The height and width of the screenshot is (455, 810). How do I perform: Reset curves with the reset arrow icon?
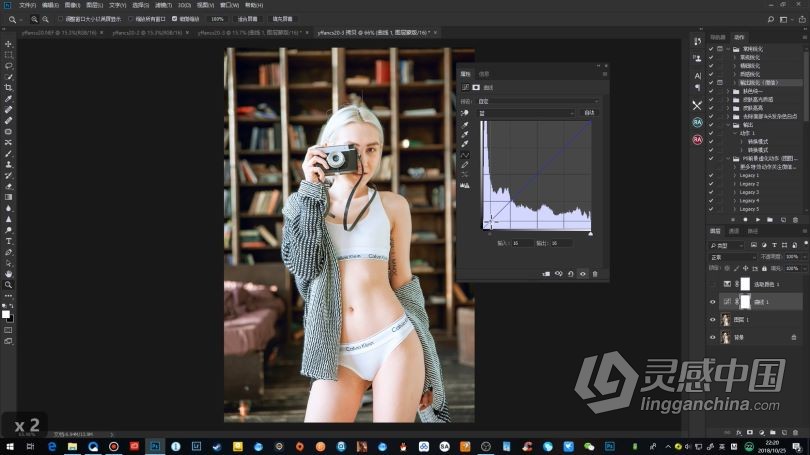570,273
